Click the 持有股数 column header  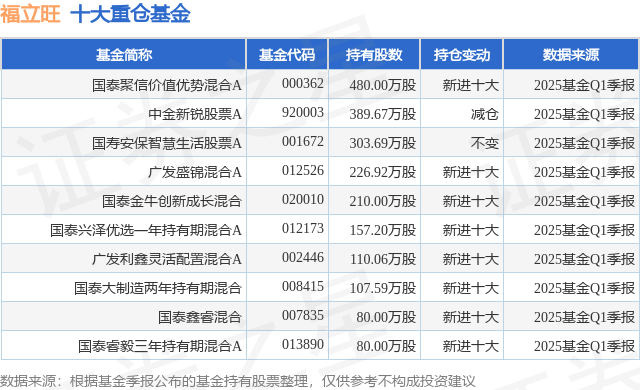pos(374,55)
